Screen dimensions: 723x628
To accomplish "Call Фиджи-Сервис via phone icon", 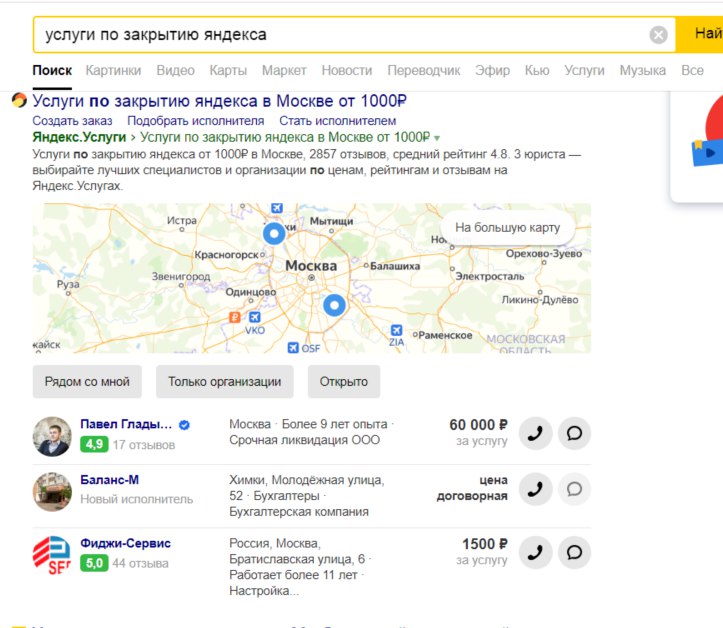I will point(535,552).
